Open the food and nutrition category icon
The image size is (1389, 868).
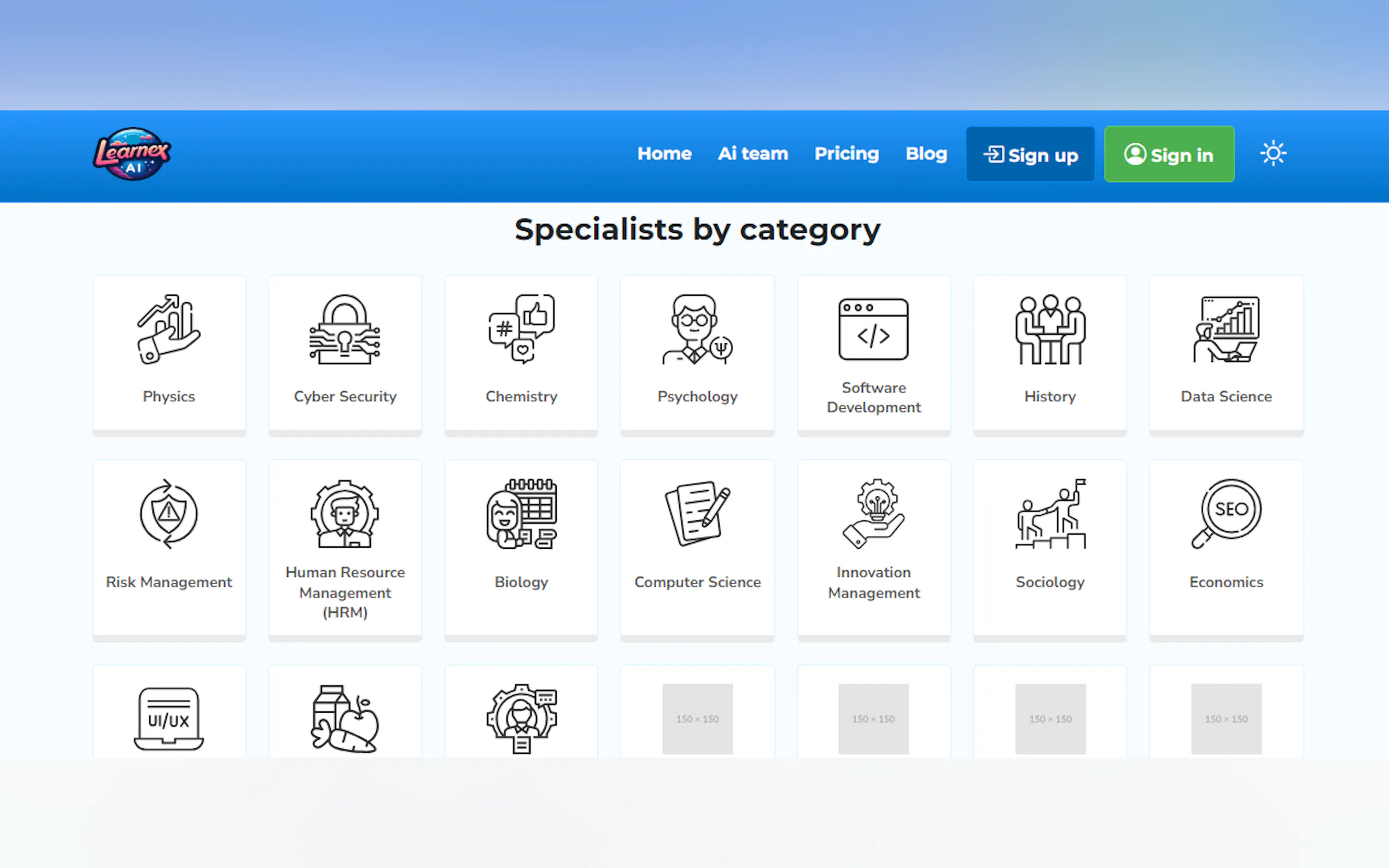[x=345, y=719]
